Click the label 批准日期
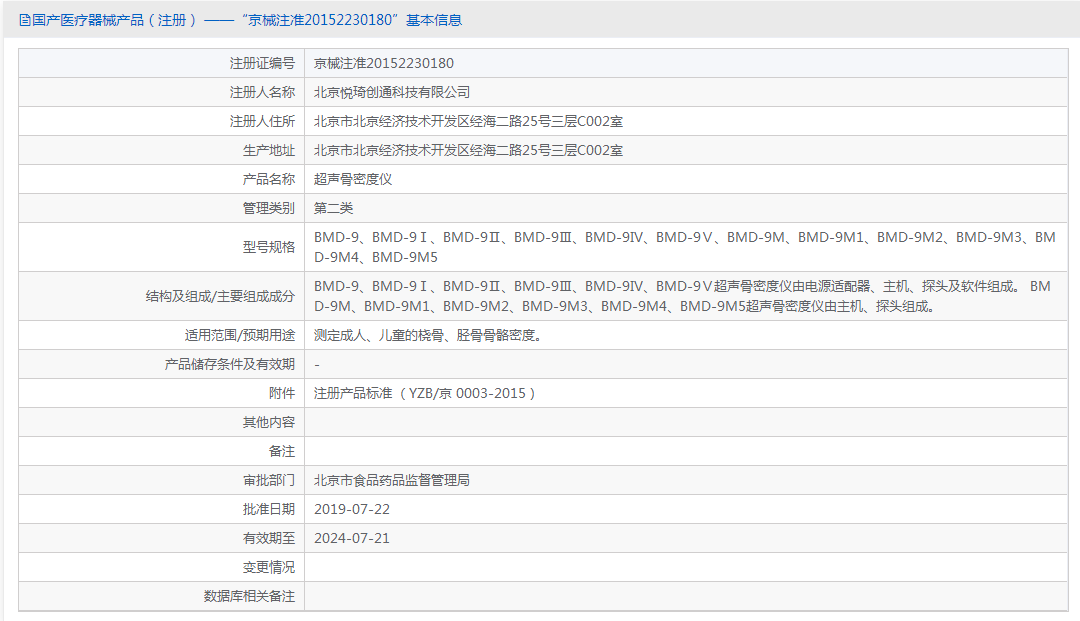This screenshot has width=1080, height=621. tap(269, 509)
